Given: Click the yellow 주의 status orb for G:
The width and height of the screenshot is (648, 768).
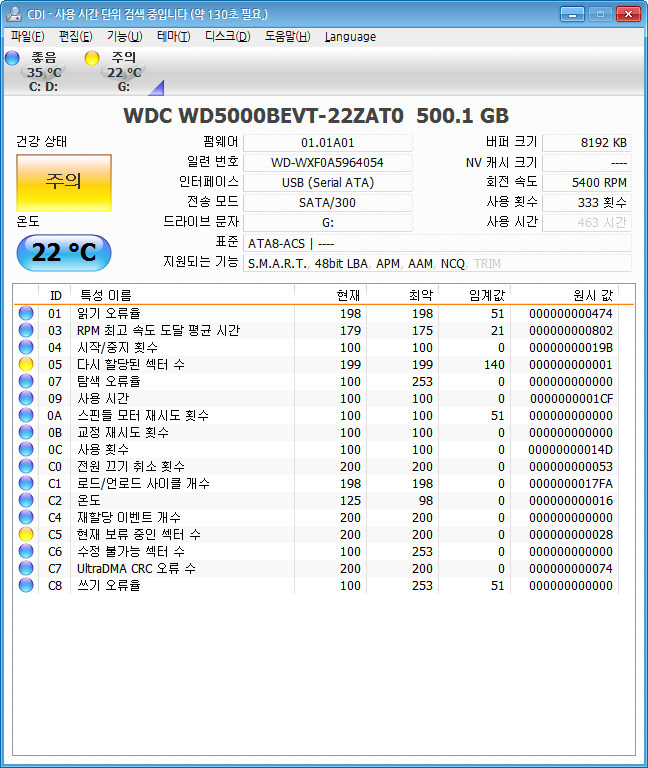Looking at the screenshot, I should [x=92, y=58].
